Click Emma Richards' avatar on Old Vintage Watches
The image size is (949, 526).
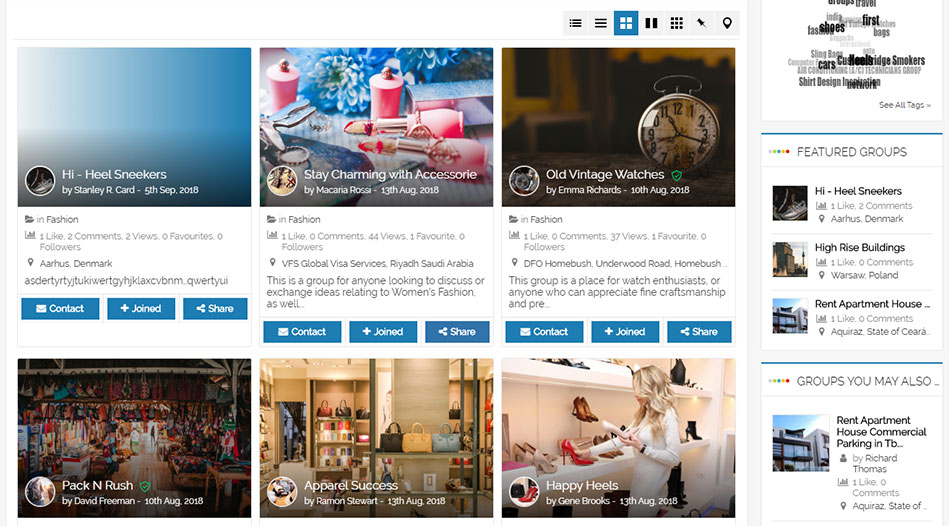pos(524,181)
